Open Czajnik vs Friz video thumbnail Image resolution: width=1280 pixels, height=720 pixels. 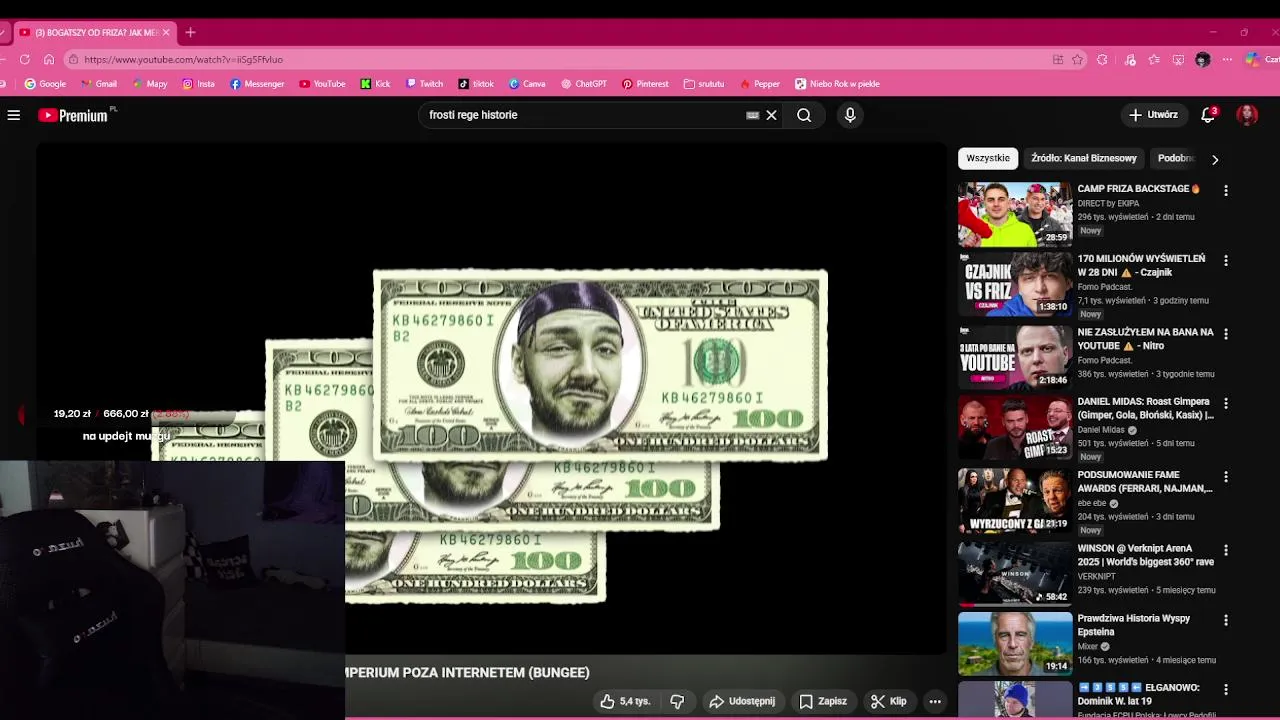(x=1015, y=284)
